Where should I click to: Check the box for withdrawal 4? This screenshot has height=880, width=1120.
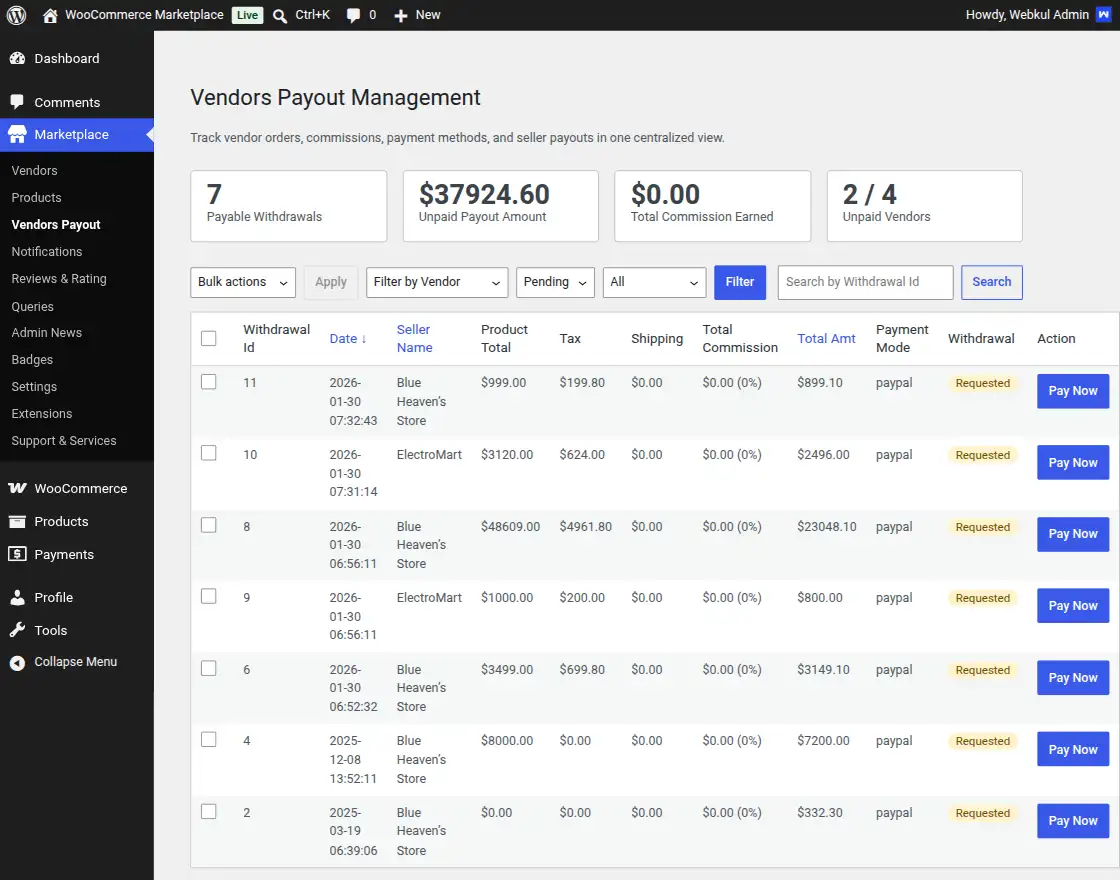pos(209,739)
